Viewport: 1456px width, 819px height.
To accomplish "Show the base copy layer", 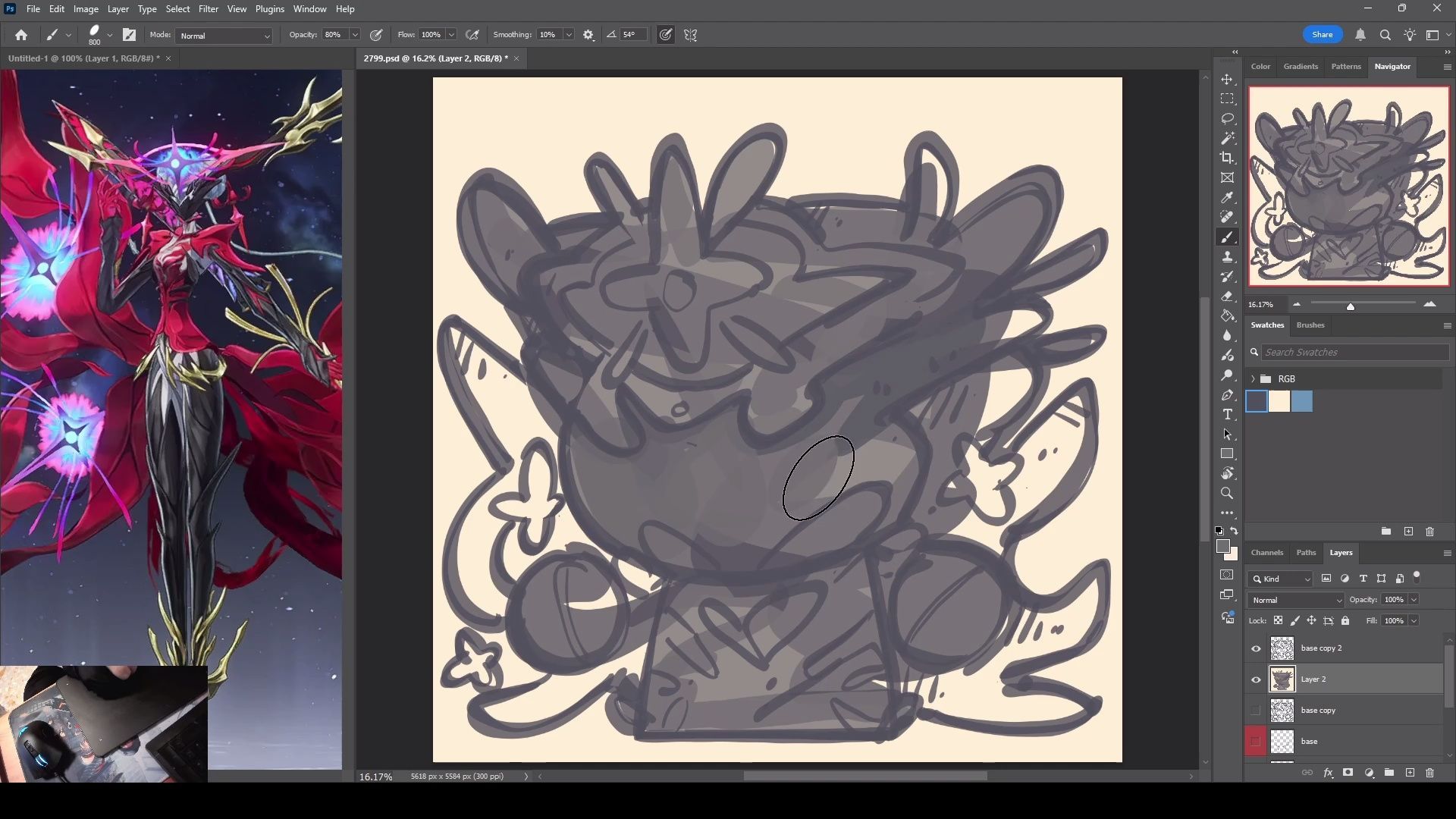I will coord(1256,711).
